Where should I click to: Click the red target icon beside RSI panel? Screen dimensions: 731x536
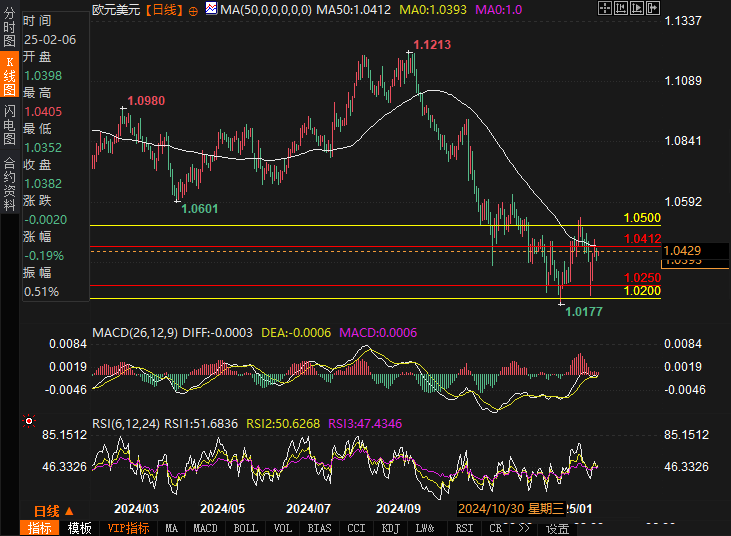pos(29,421)
